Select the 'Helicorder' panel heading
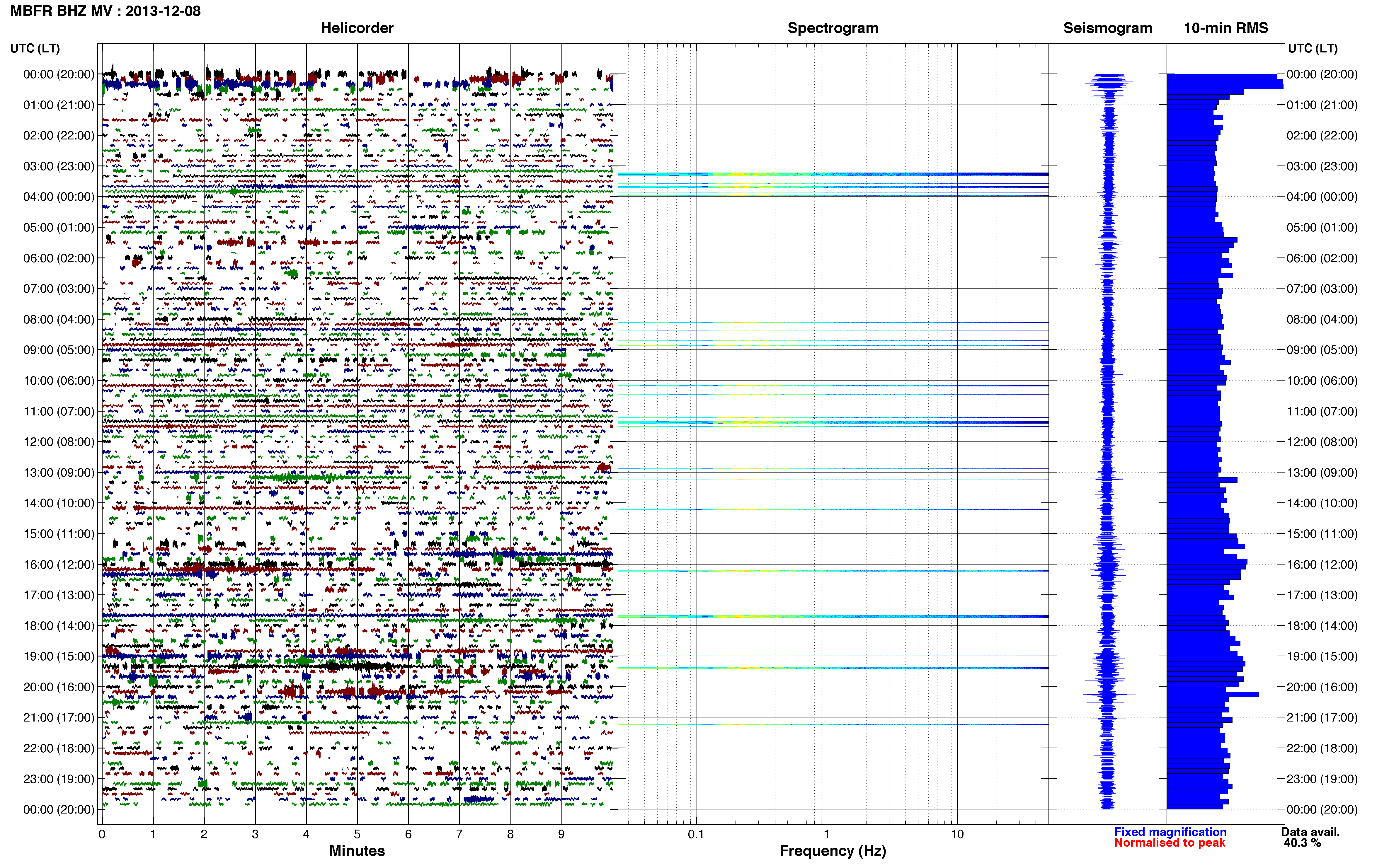Image resolution: width=1389 pixels, height=868 pixels. point(357,28)
